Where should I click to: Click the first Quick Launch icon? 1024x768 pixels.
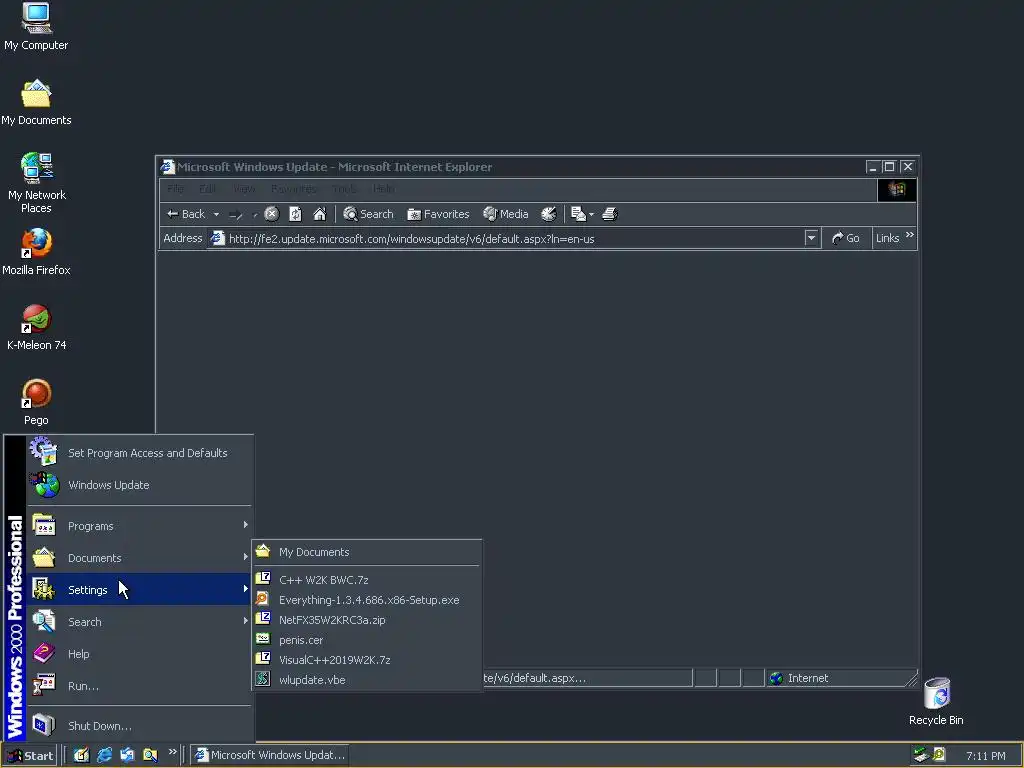click(x=81, y=755)
